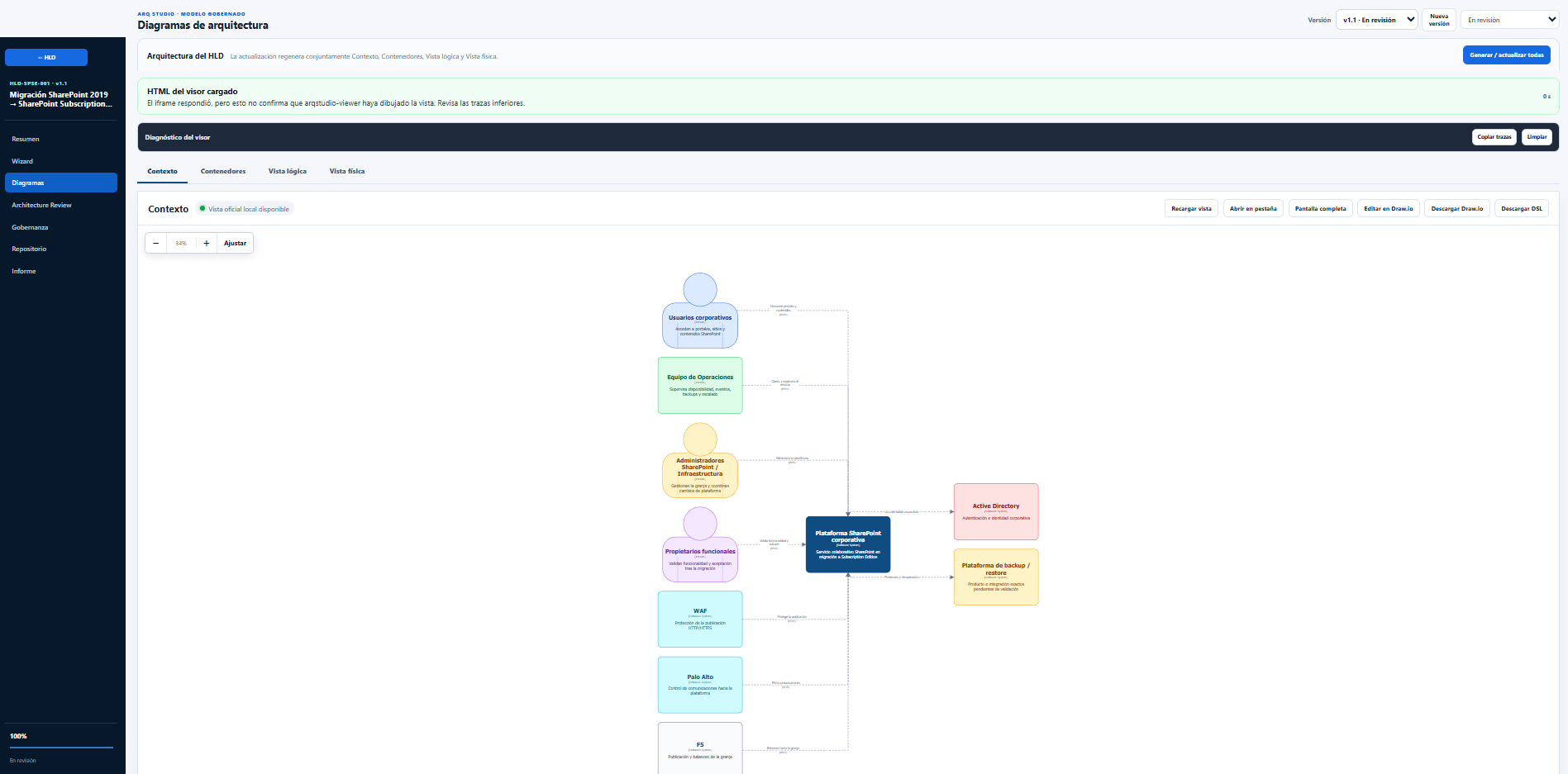Click the Editar en Draw.io button
The width and height of the screenshot is (1568, 774).
(x=1389, y=209)
